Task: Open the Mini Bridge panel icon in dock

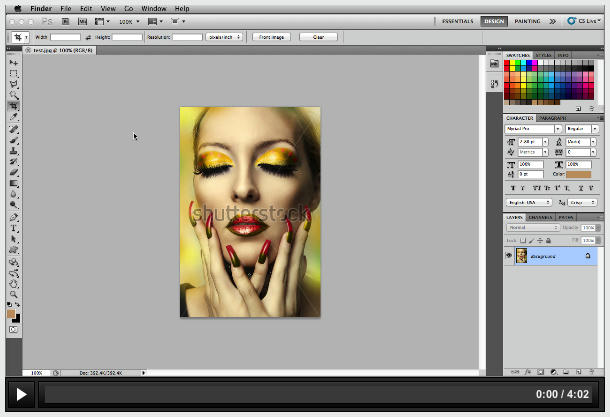Action: point(494,63)
